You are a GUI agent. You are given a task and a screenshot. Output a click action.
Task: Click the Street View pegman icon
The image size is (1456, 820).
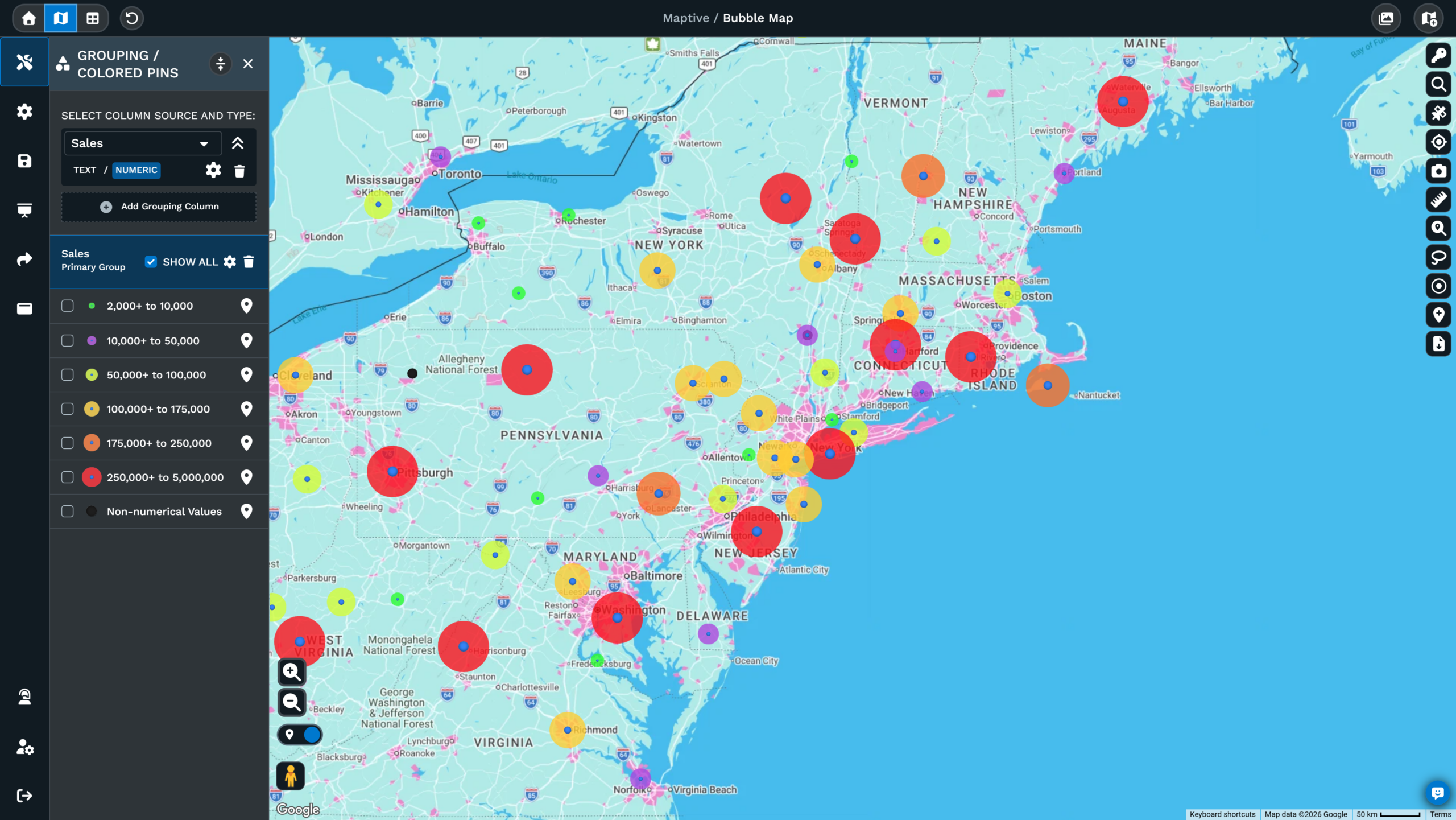click(x=291, y=776)
